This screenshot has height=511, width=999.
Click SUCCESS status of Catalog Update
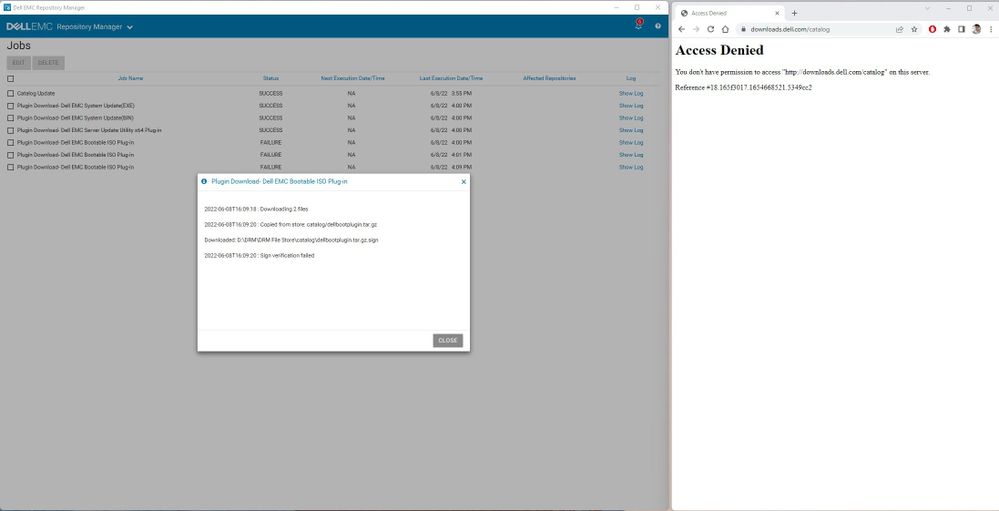click(x=271, y=94)
